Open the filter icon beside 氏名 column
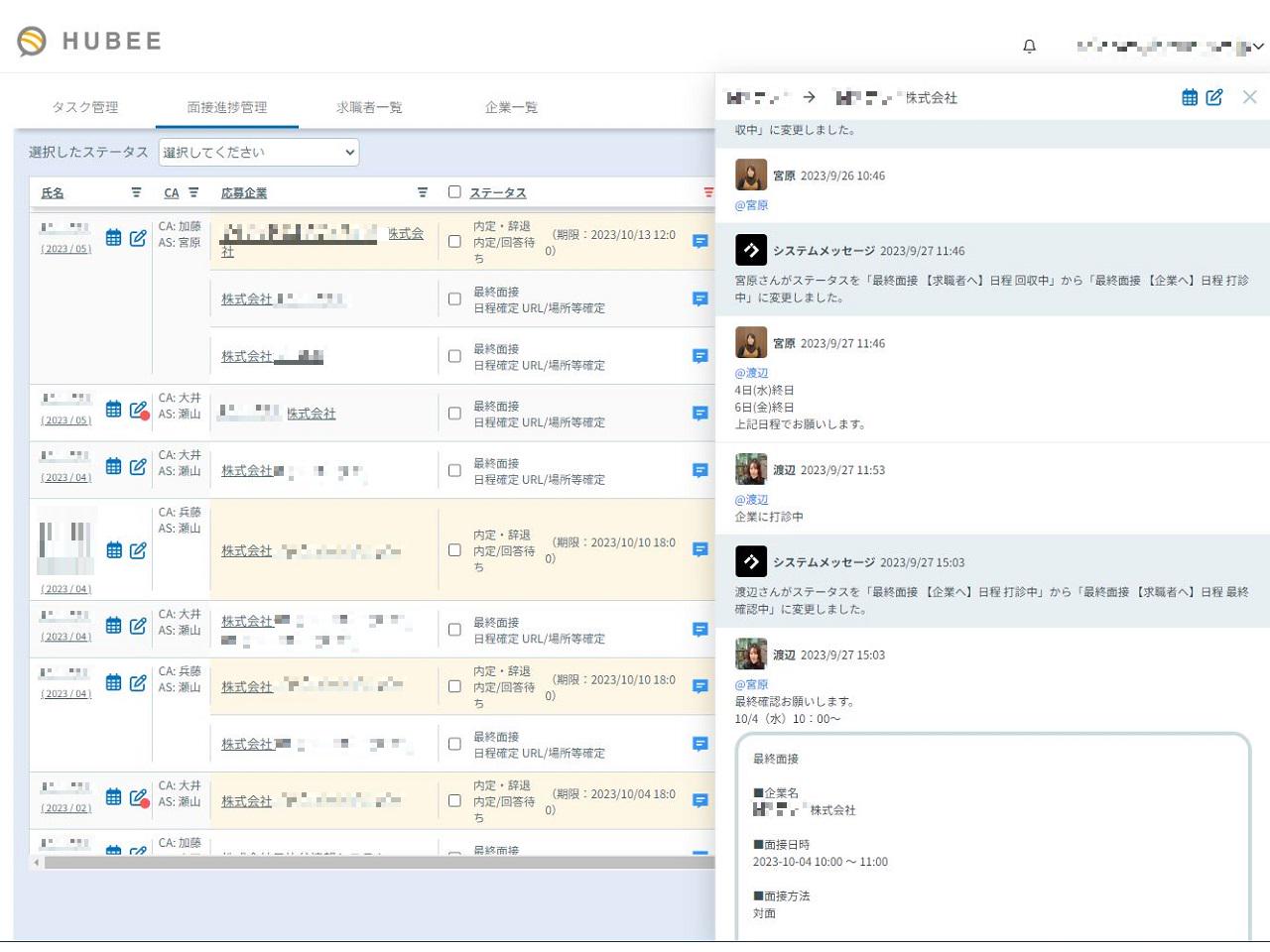 click(x=136, y=192)
